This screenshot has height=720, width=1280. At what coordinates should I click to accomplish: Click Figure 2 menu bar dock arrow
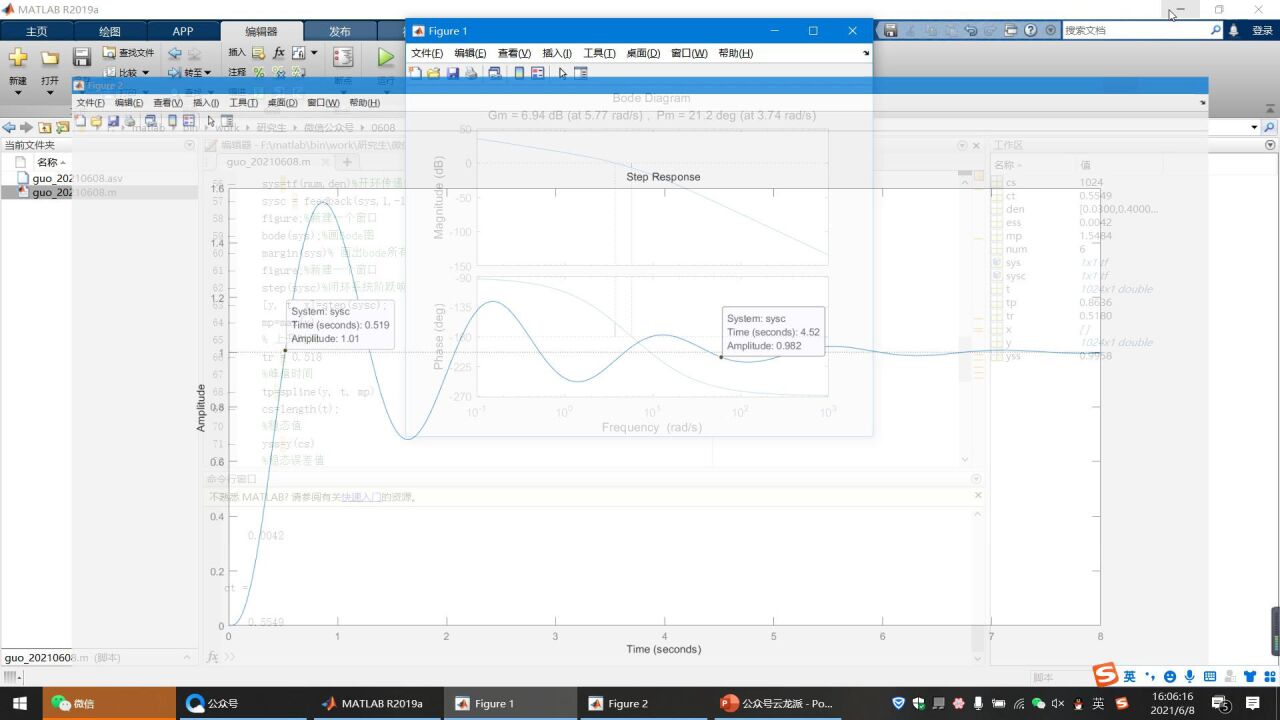click(1202, 103)
